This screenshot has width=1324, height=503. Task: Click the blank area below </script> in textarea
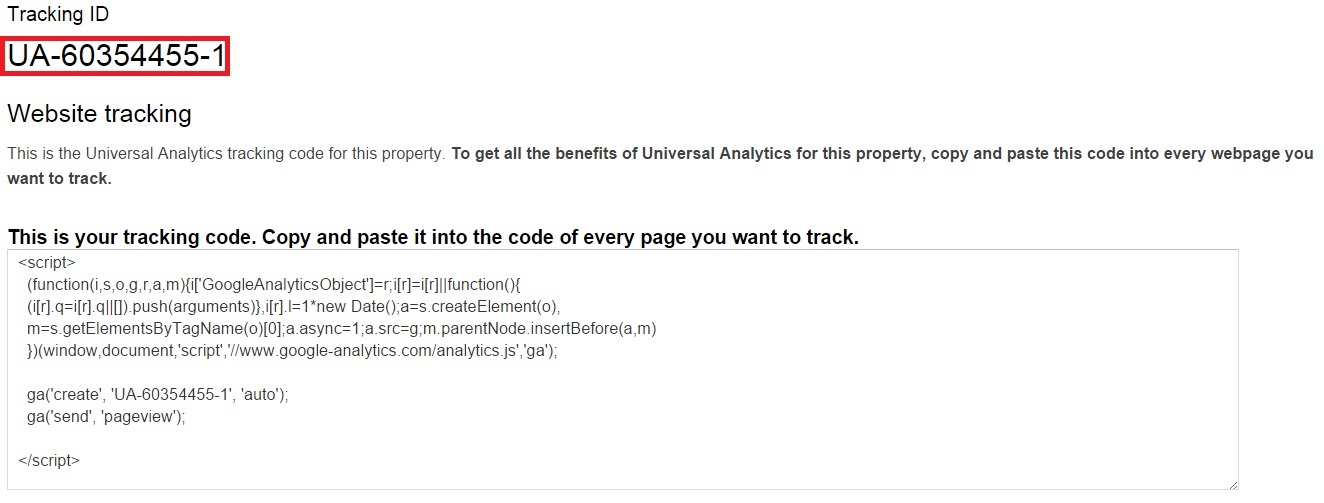622,479
